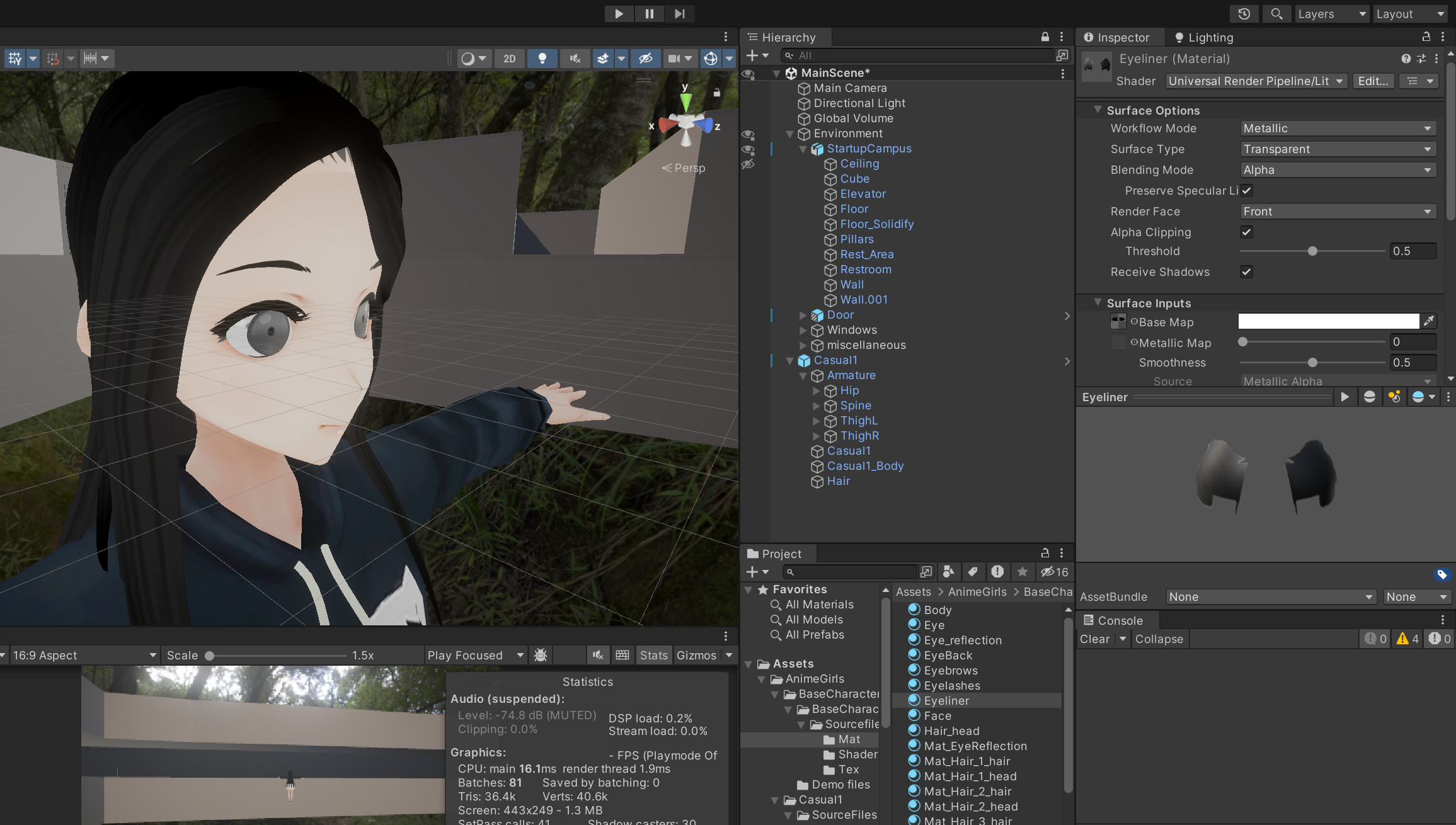Screen dimensions: 1456x825
Task: Click the Base Map white color swatch
Action: (x=1328, y=321)
